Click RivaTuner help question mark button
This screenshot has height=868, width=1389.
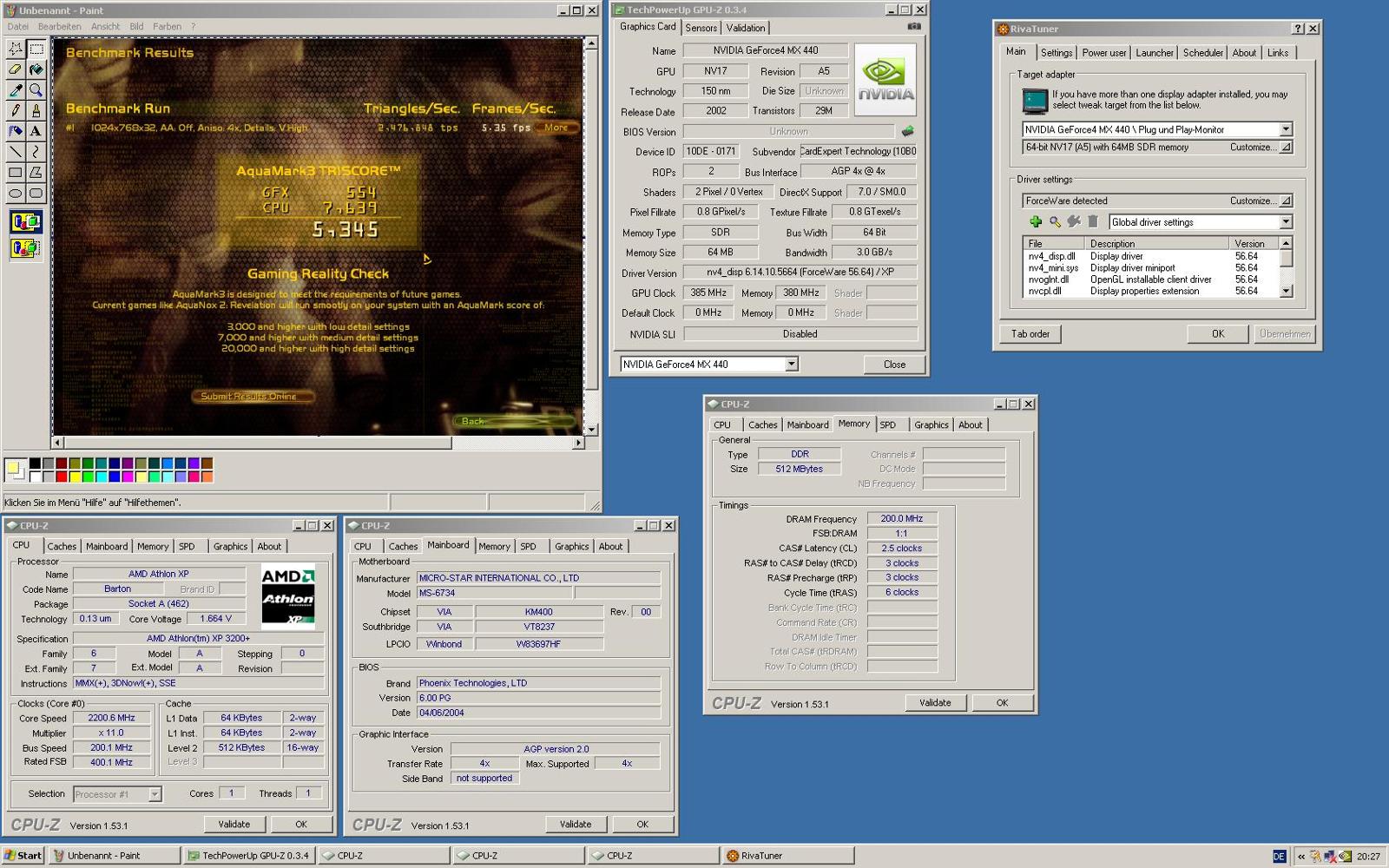pos(1298,29)
